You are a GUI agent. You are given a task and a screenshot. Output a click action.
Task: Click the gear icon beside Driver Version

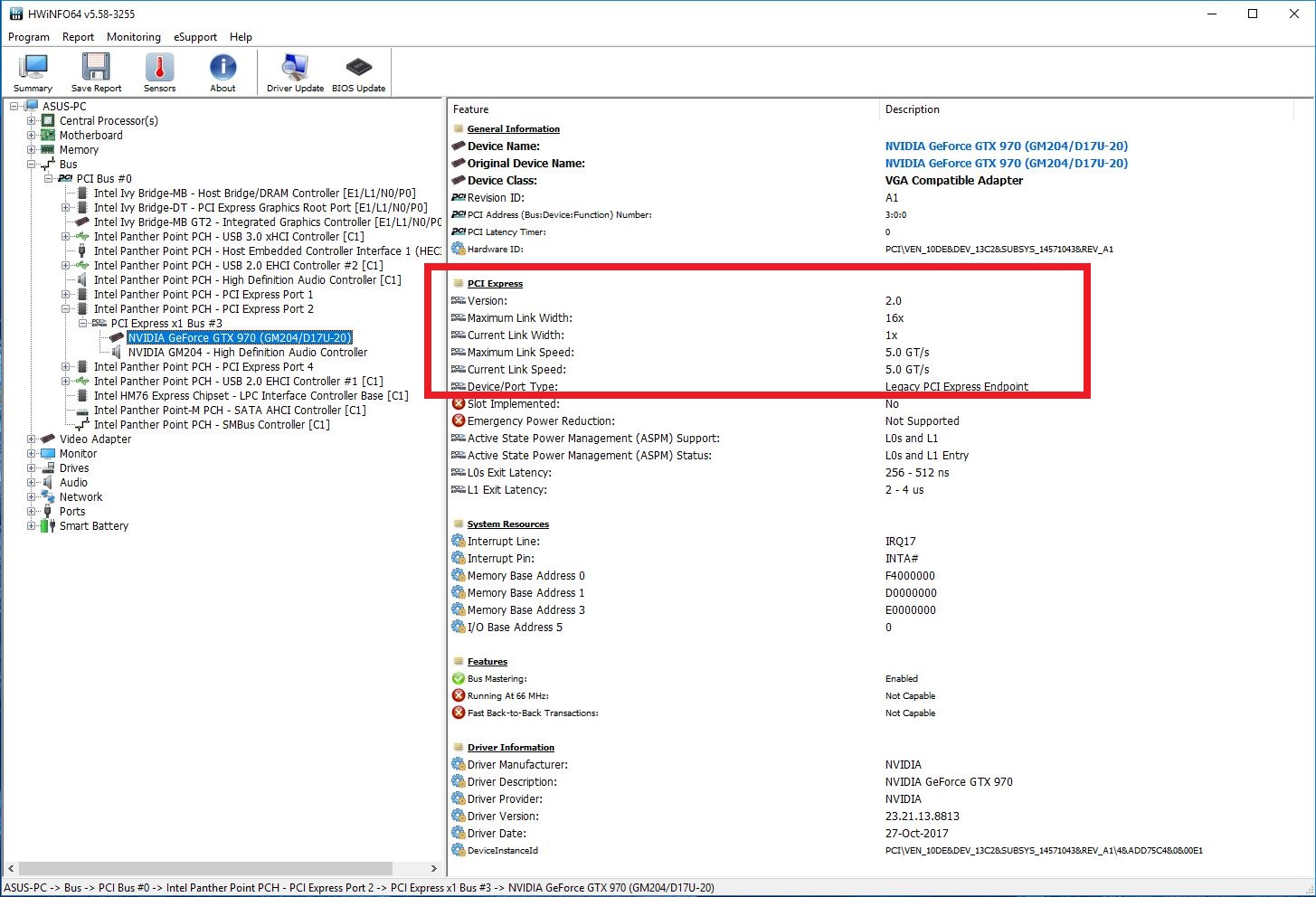pos(459,816)
